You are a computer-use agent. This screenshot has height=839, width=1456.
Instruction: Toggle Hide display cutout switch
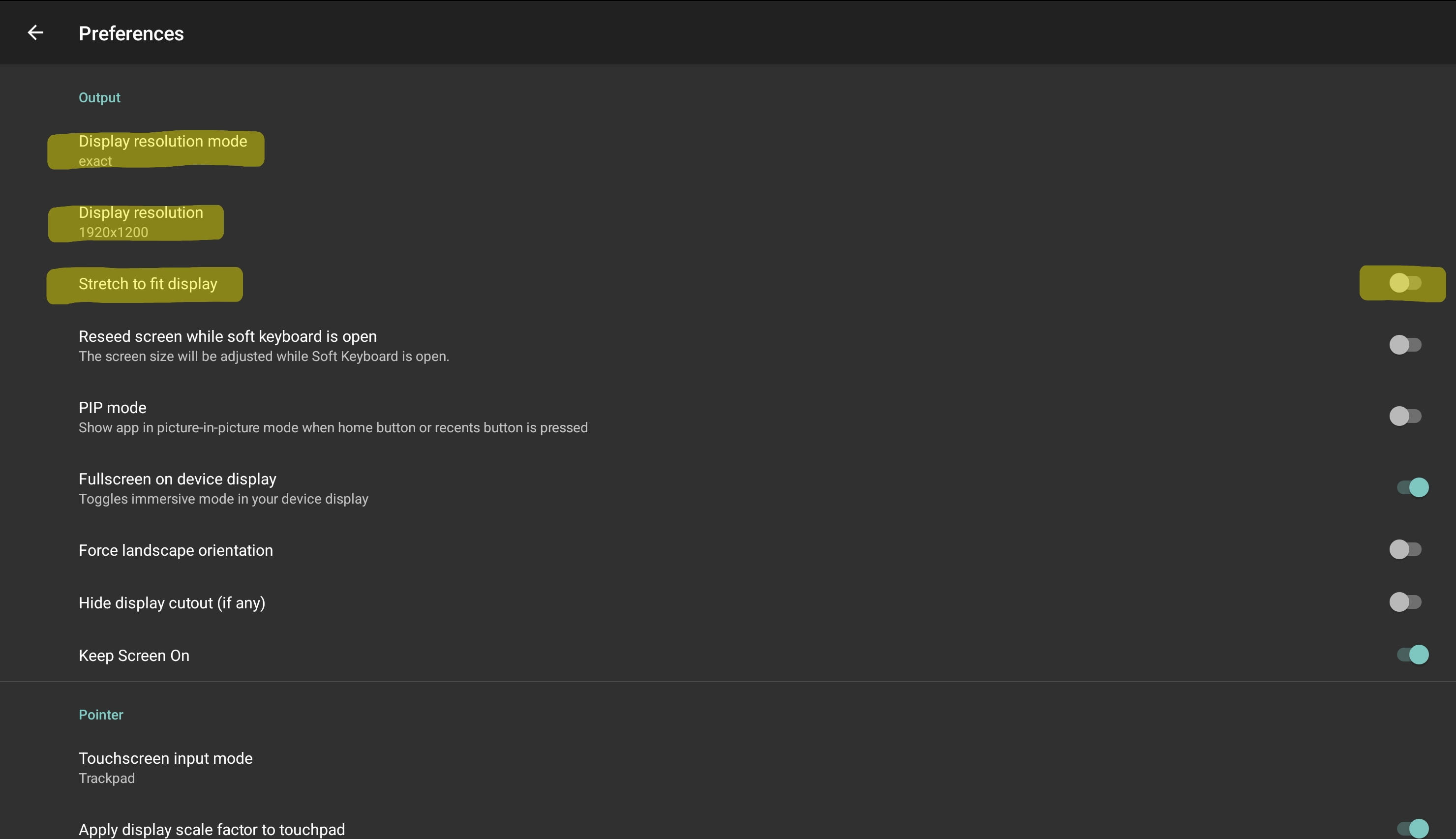click(x=1405, y=602)
